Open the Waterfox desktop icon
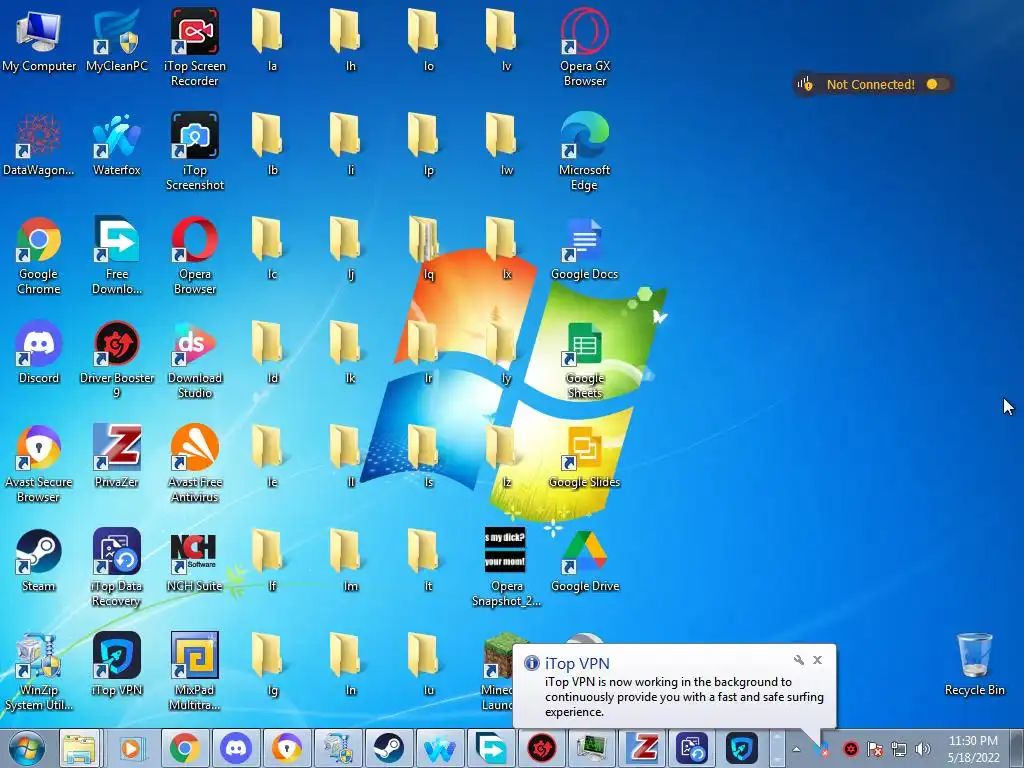This screenshot has width=1024, height=768. click(x=117, y=144)
